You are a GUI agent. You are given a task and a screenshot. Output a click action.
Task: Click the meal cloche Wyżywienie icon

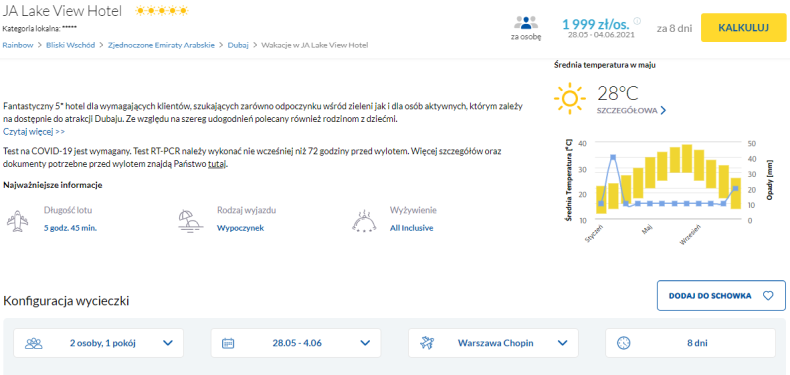tap(363, 220)
